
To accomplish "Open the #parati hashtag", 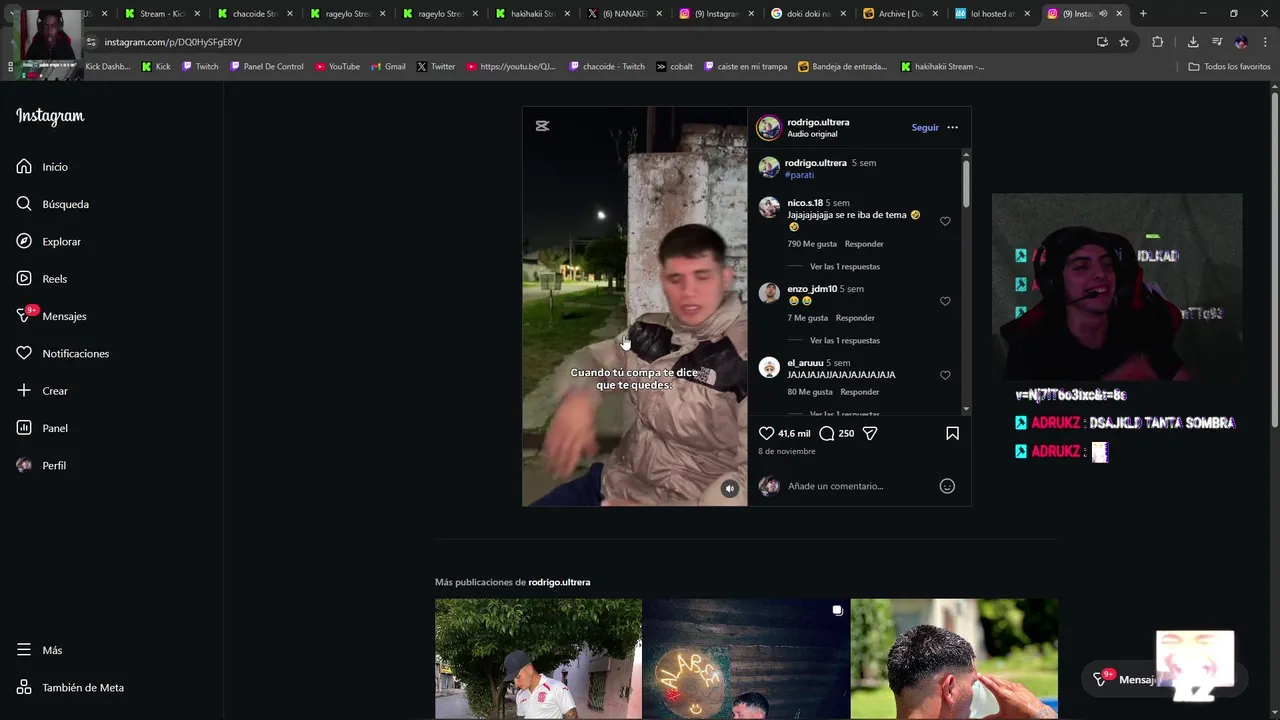I will click(x=799, y=175).
